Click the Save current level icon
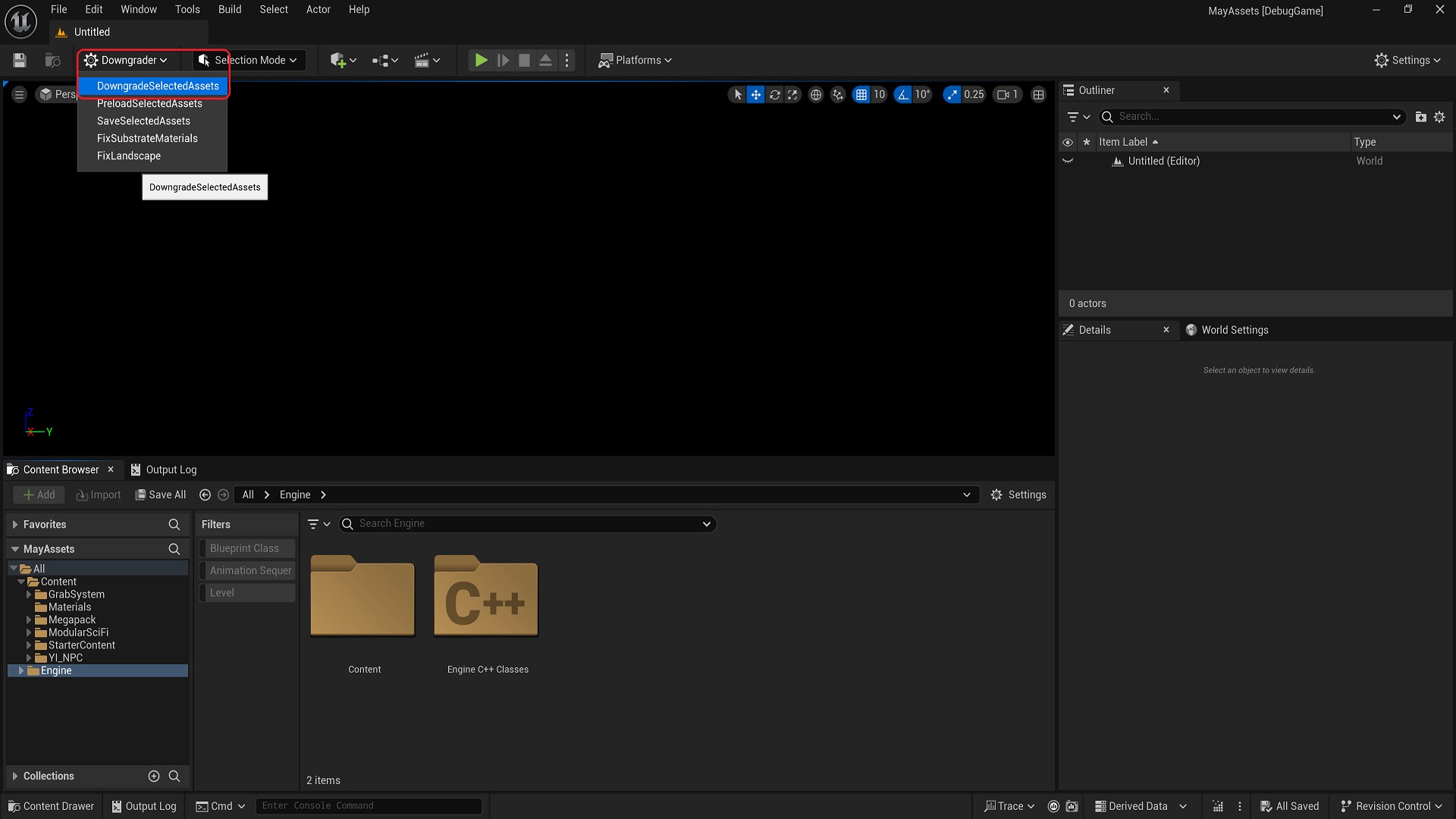 coord(19,60)
